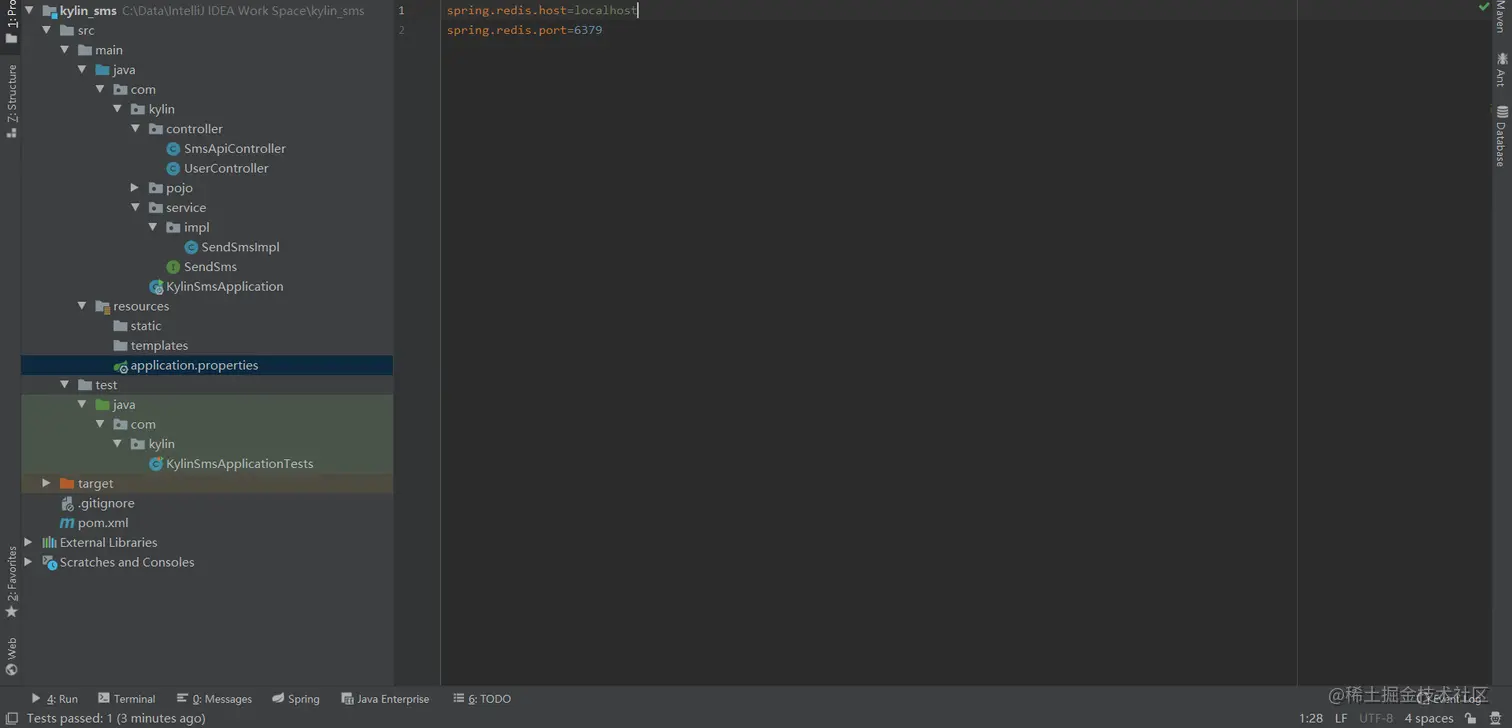Collapse the src folder arrow
This screenshot has width=1512, height=728.
click(46, 30)
